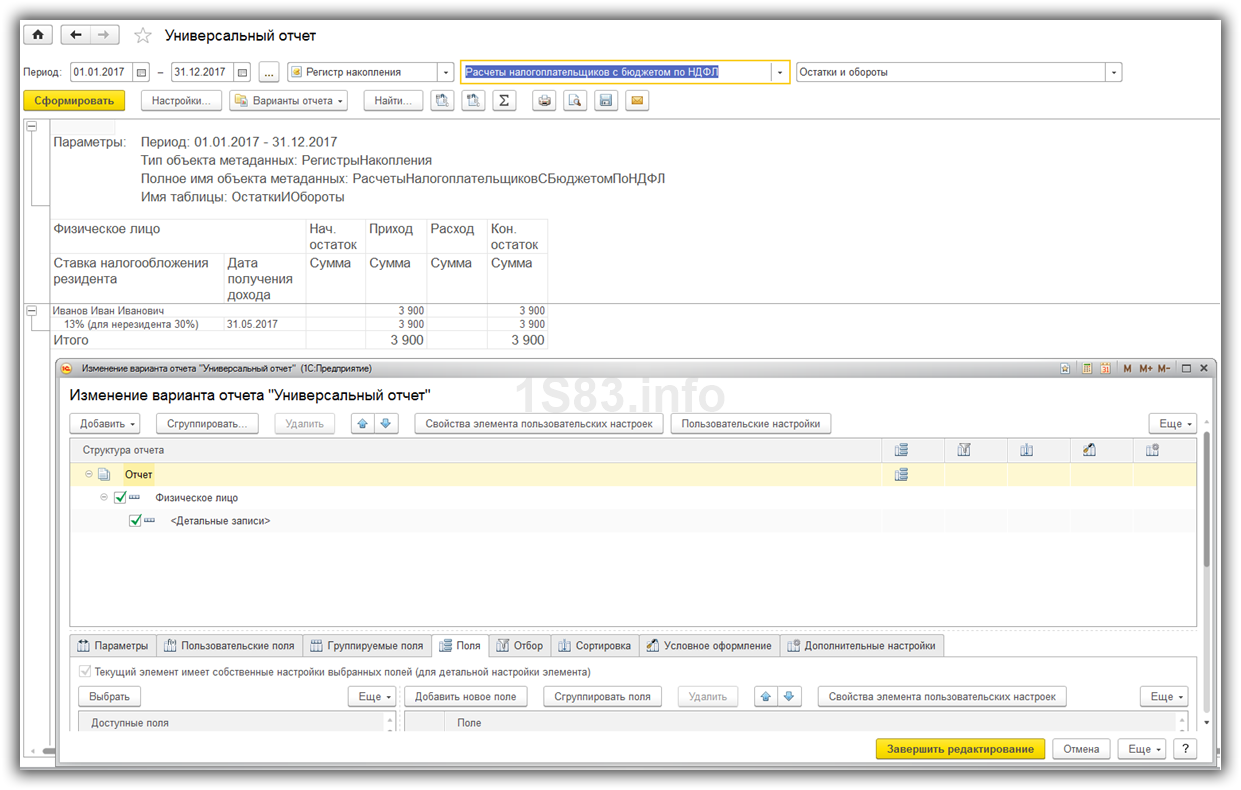Open the Условное оформление tab
Viewport: 1241px width, 790px height.
pyautogui.click(x=708, y=646)
